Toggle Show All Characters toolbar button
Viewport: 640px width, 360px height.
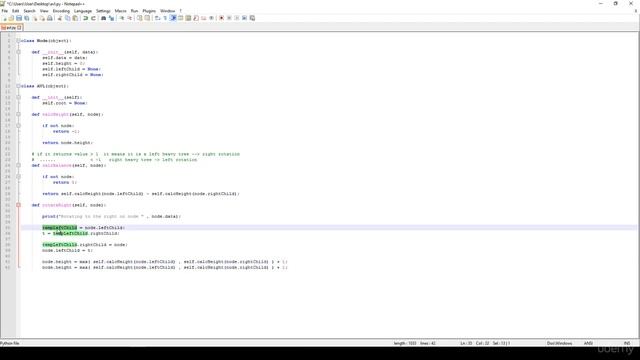click(x=165, y=18)
